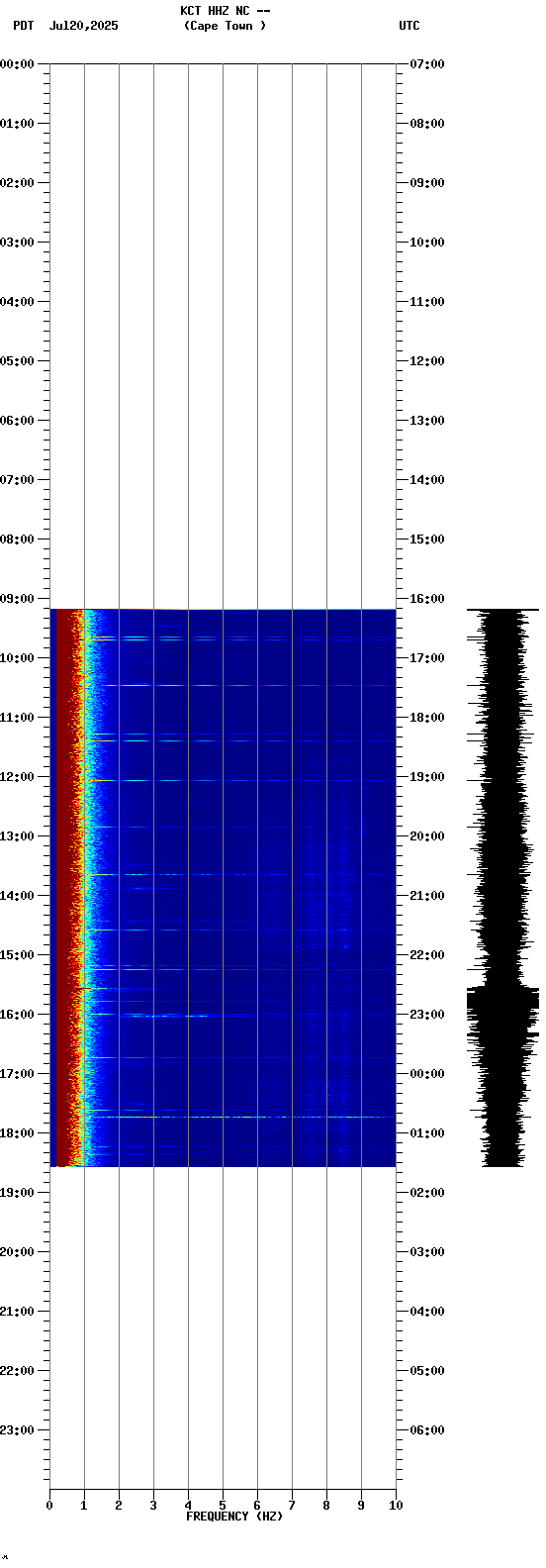Screen dimensions: 546x1568
Task: Click the date 'Jul20,2025'
Action: pos(84,26)
